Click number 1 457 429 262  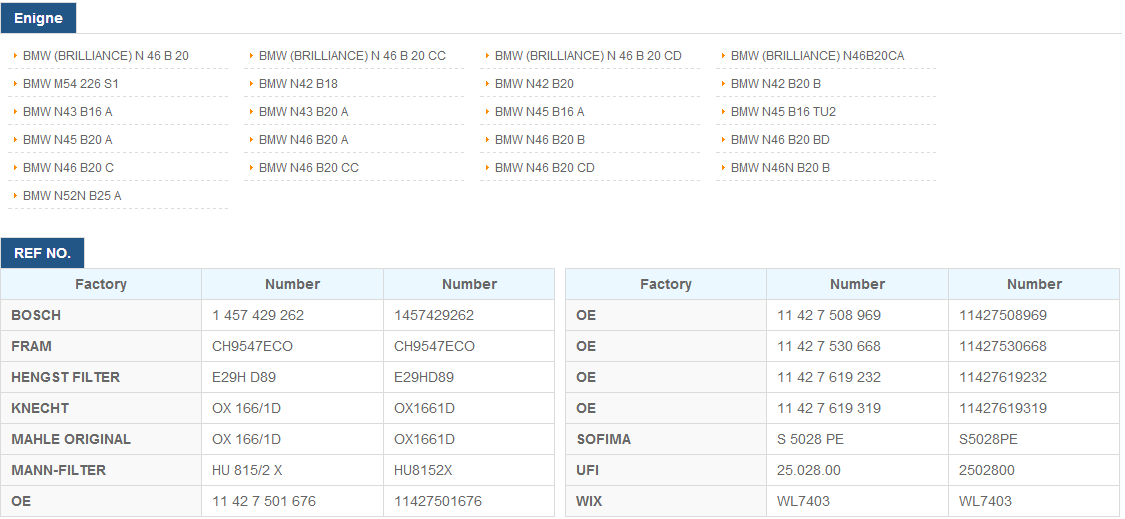click(258, 315)
